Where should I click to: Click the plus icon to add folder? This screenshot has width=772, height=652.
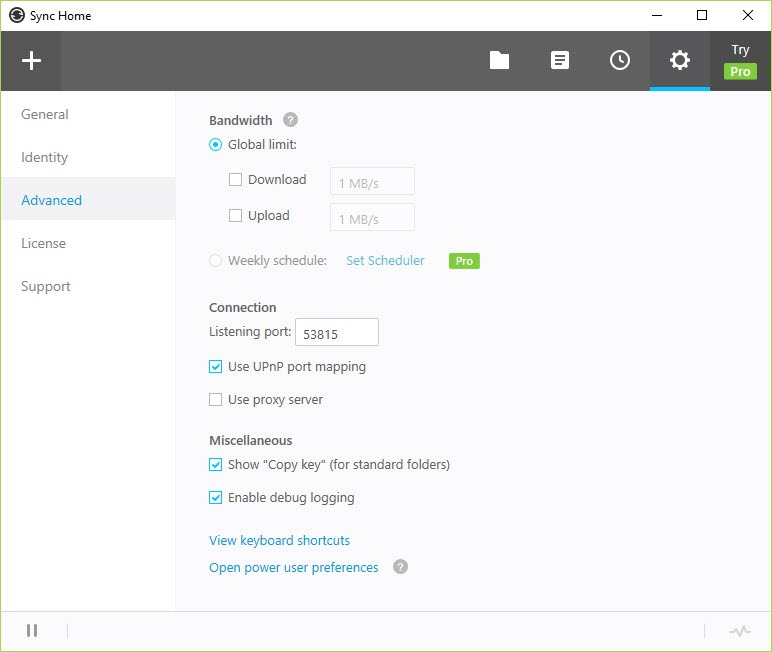tap(31, 61)
